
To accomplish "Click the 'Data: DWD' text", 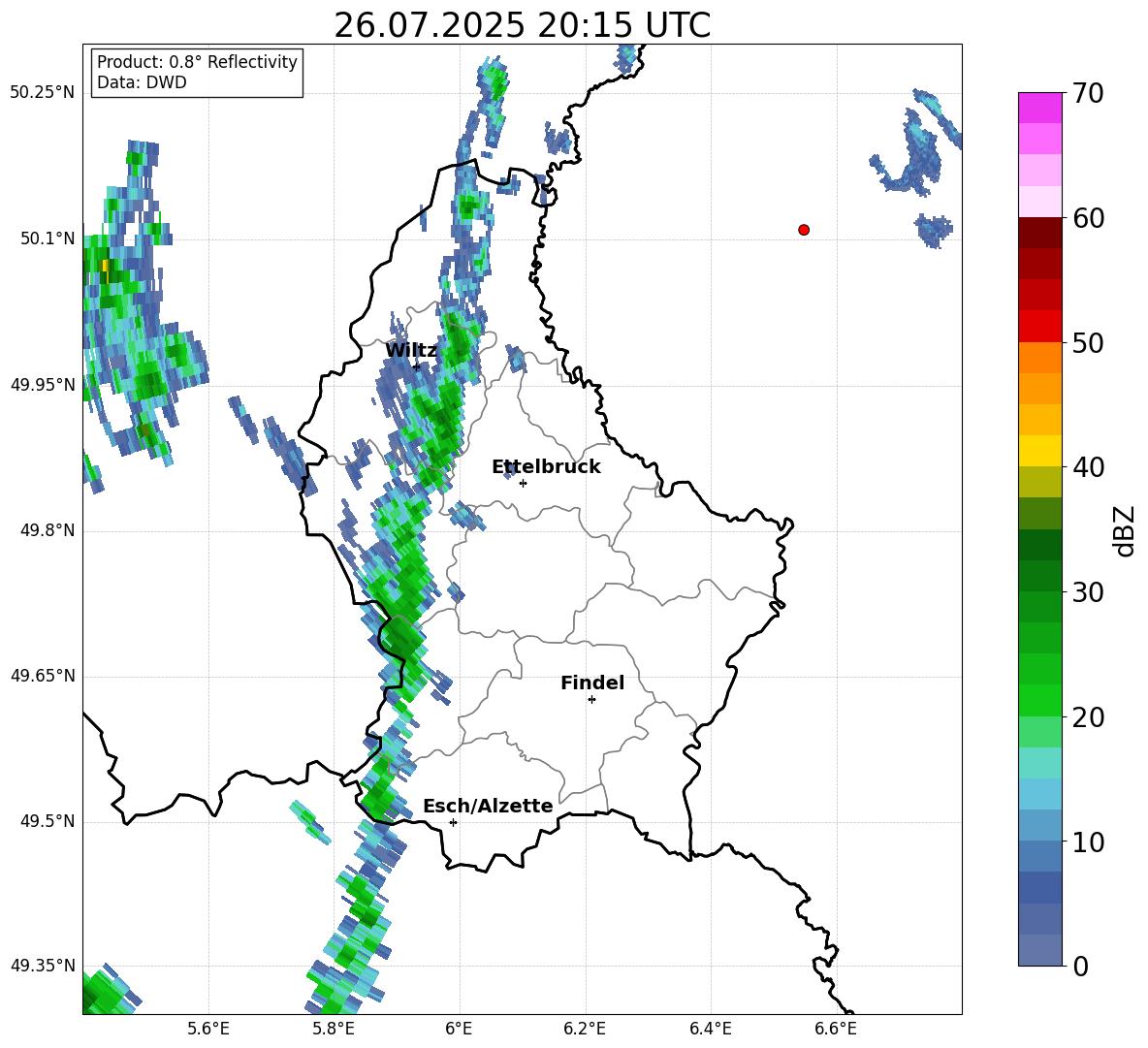I will pyautogui.click(x=142, y=82).
